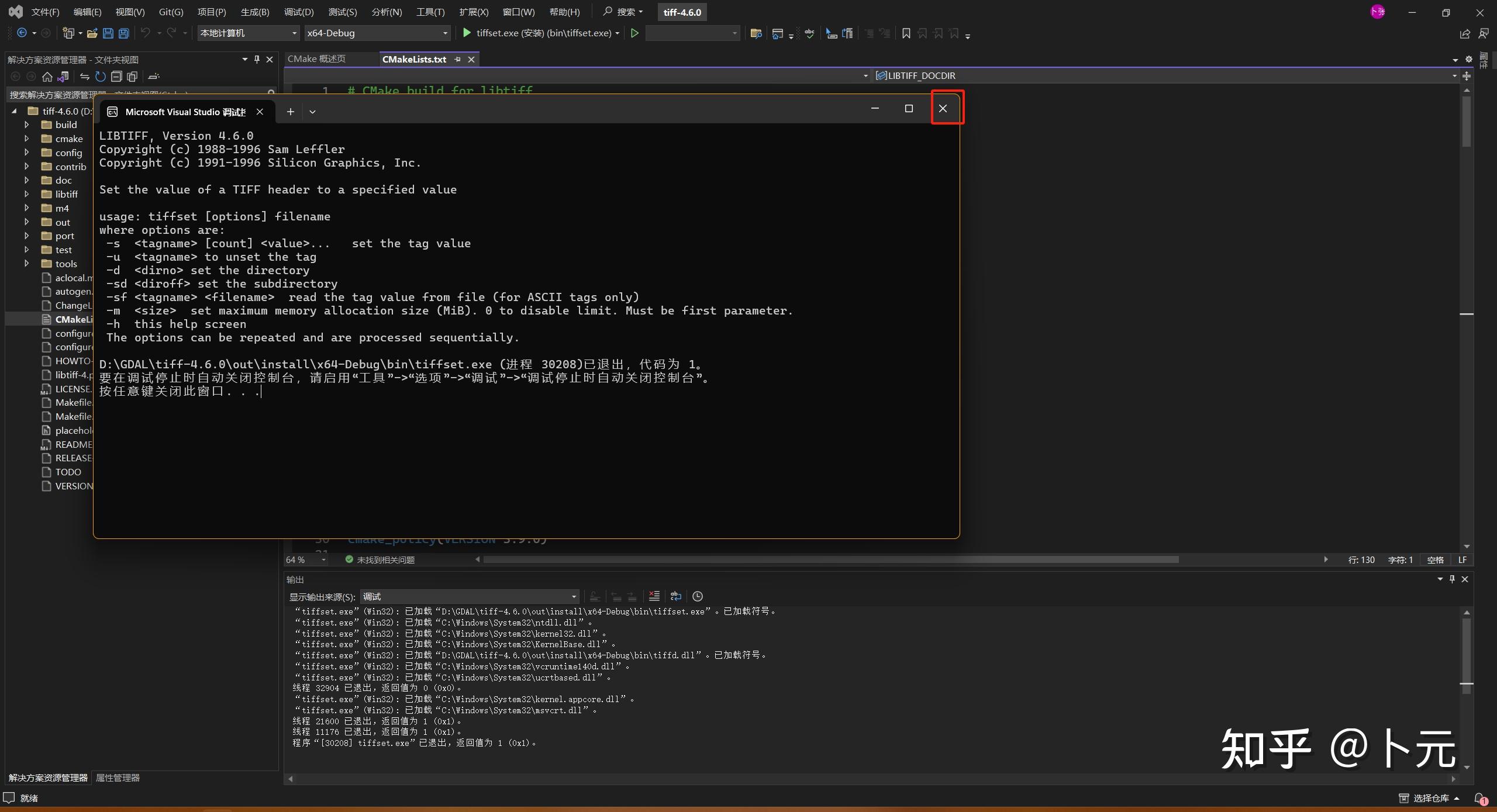Click the green Start debugging play icon
Image resolution: width=1497 pixels, height=812 pixels.
[x=467, y=33]
